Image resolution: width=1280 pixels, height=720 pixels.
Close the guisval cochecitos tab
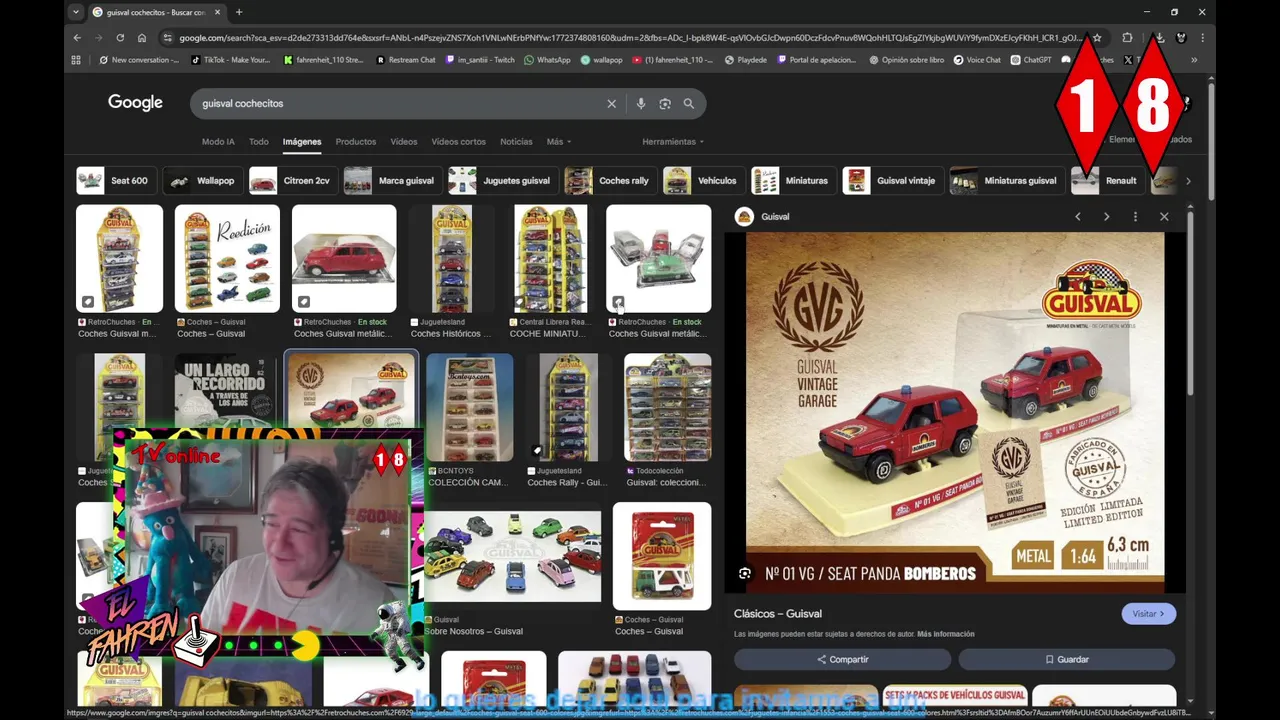218,12
